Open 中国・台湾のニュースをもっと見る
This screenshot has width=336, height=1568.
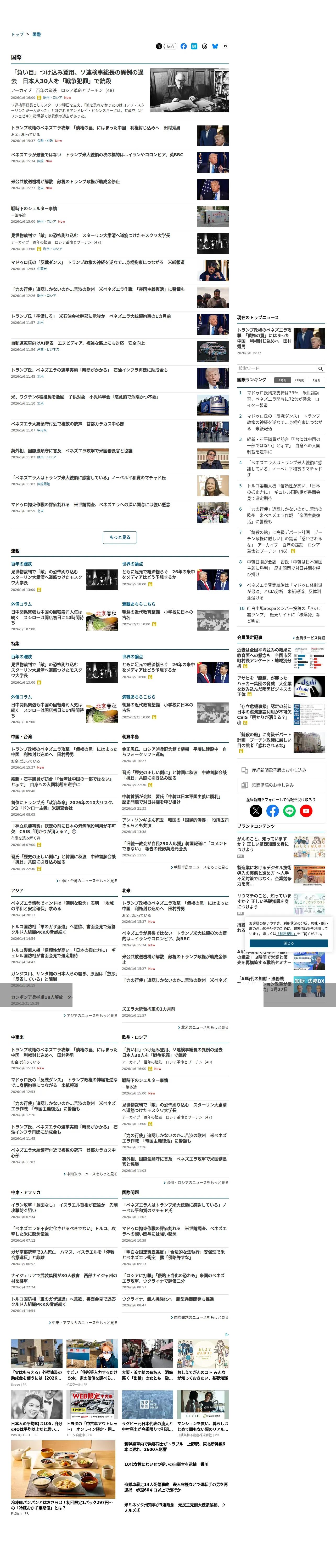[87, 881]
